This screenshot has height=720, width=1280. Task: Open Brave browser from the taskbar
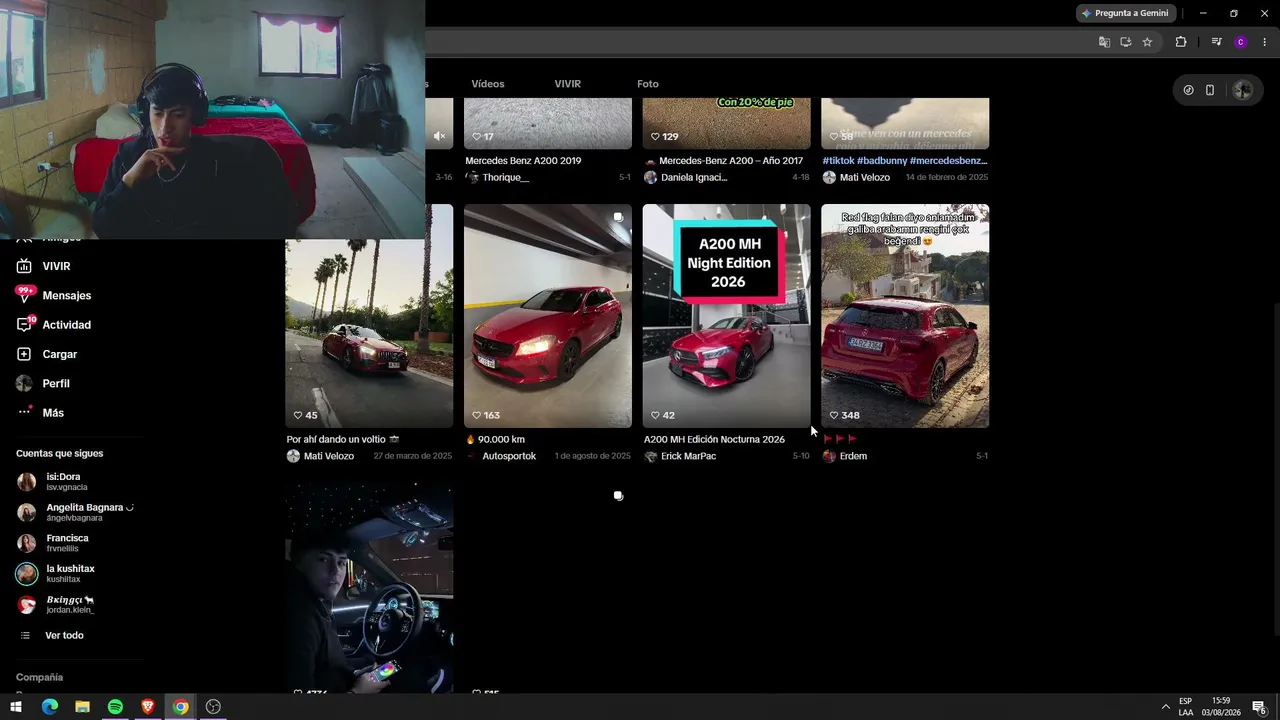click(x=148, y=707)
